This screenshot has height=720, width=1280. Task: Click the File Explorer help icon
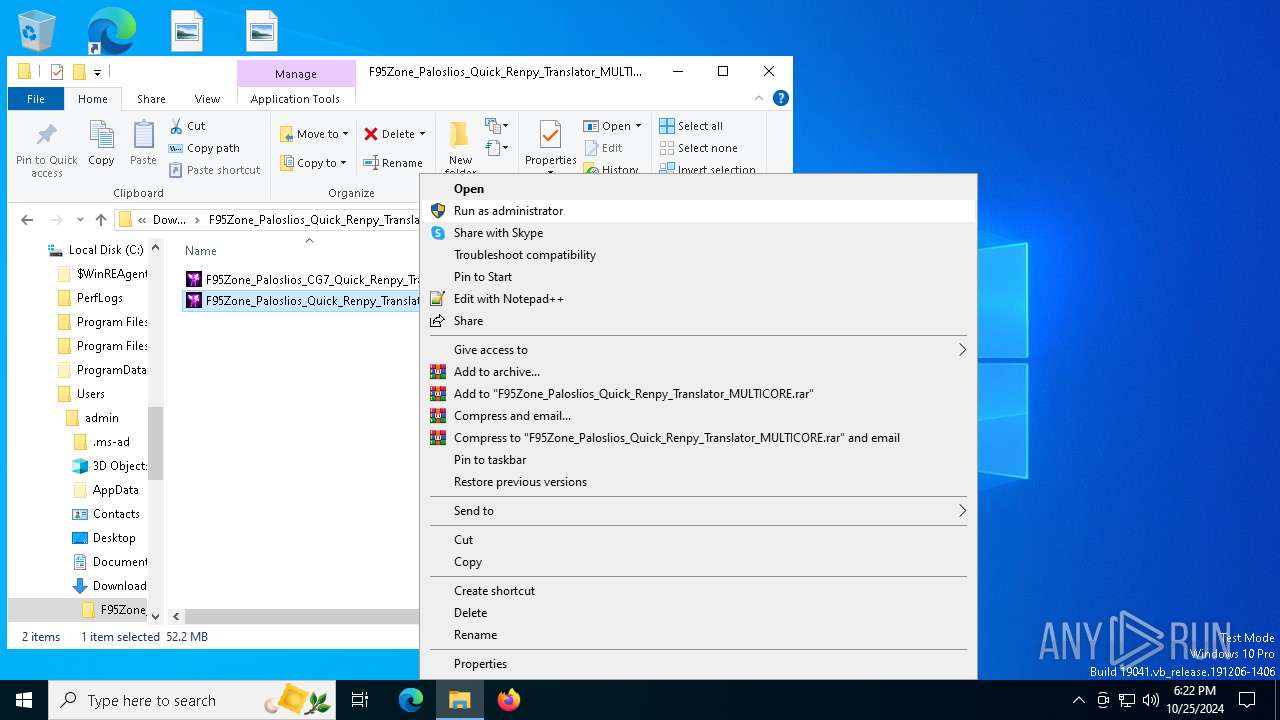point(781,98)
